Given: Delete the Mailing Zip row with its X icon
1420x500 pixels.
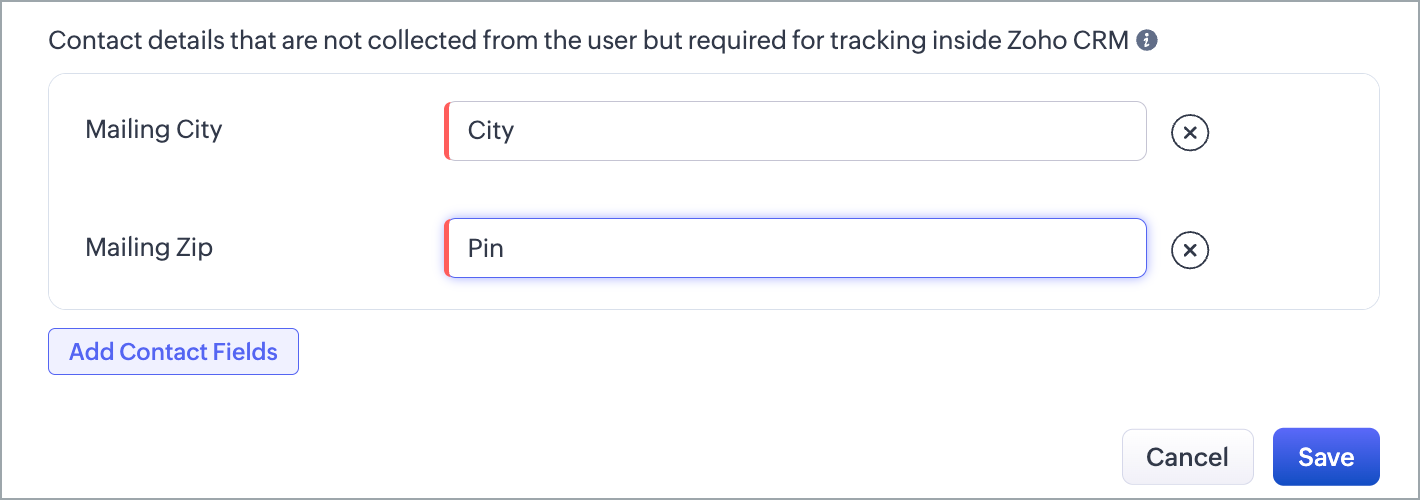Looking at the screenshot, I should pos(1190,250).
